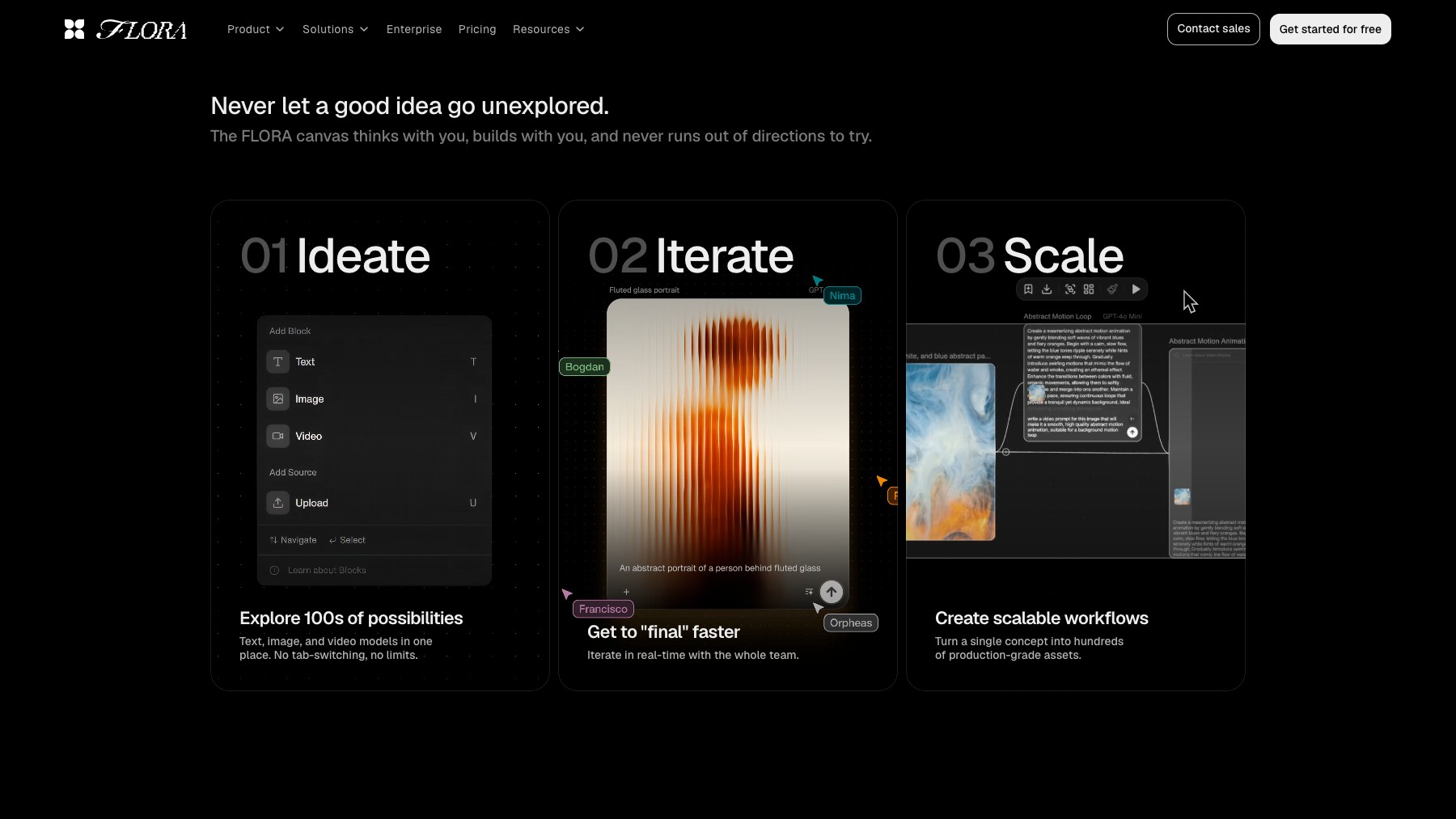
Task: Click the Image block icon
Action: [277, 399]
